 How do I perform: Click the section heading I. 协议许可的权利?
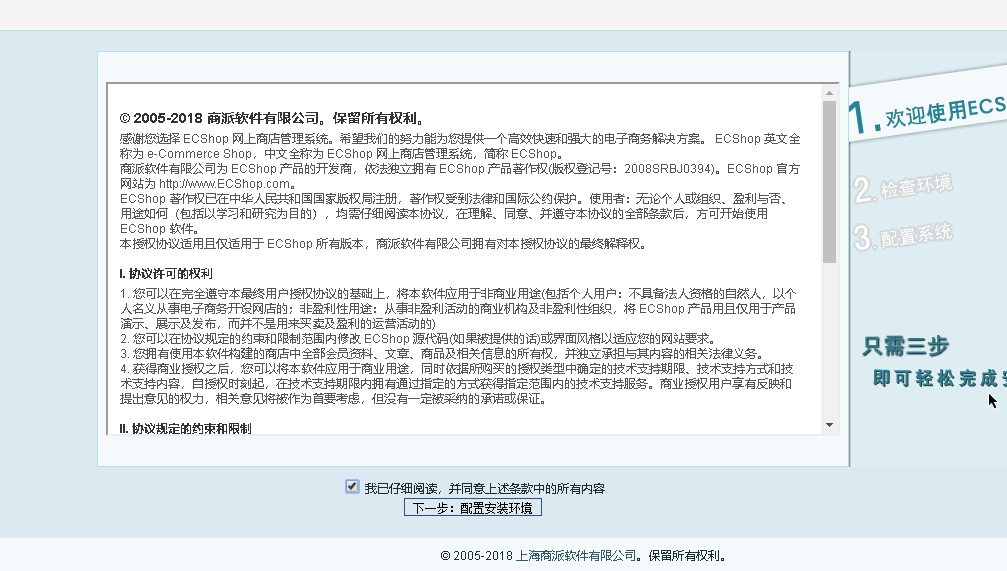coord(166,274)
